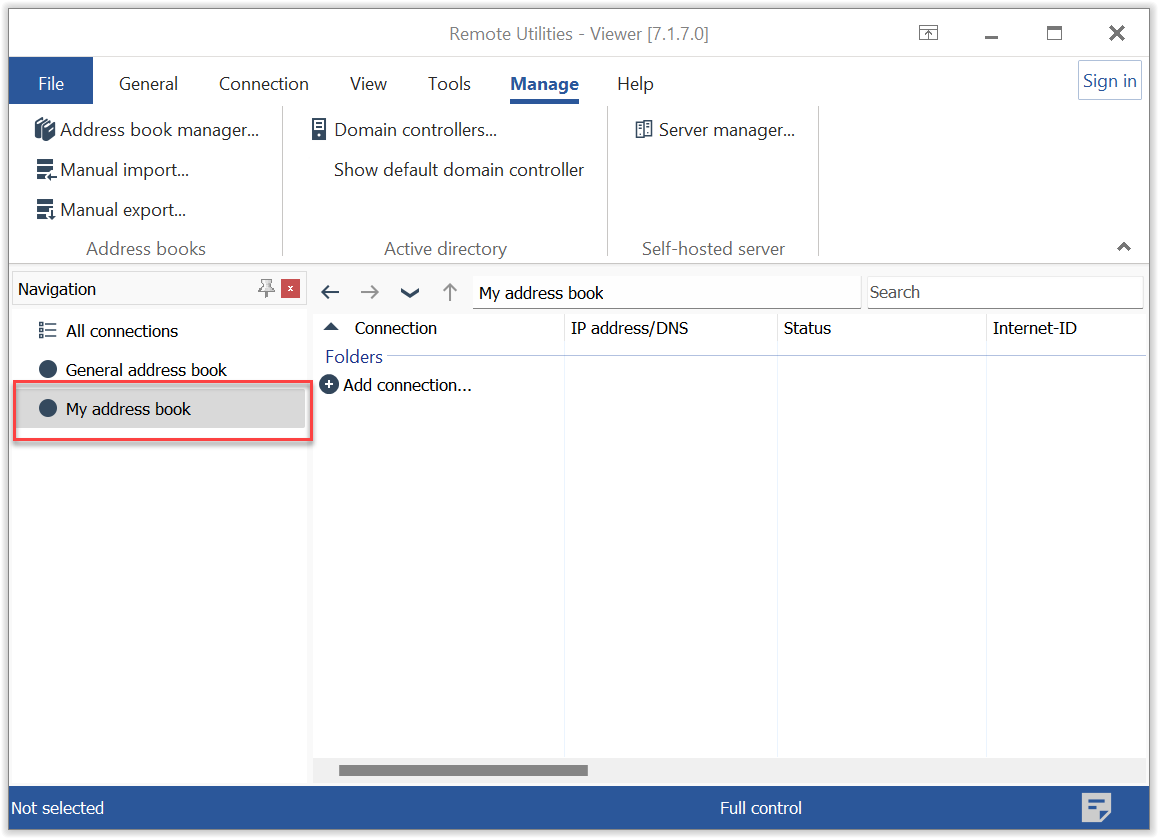Click the horizontal scrollbar thumb
The width and height of the screenshot is (1158, 838).
[x=463, y=770]
